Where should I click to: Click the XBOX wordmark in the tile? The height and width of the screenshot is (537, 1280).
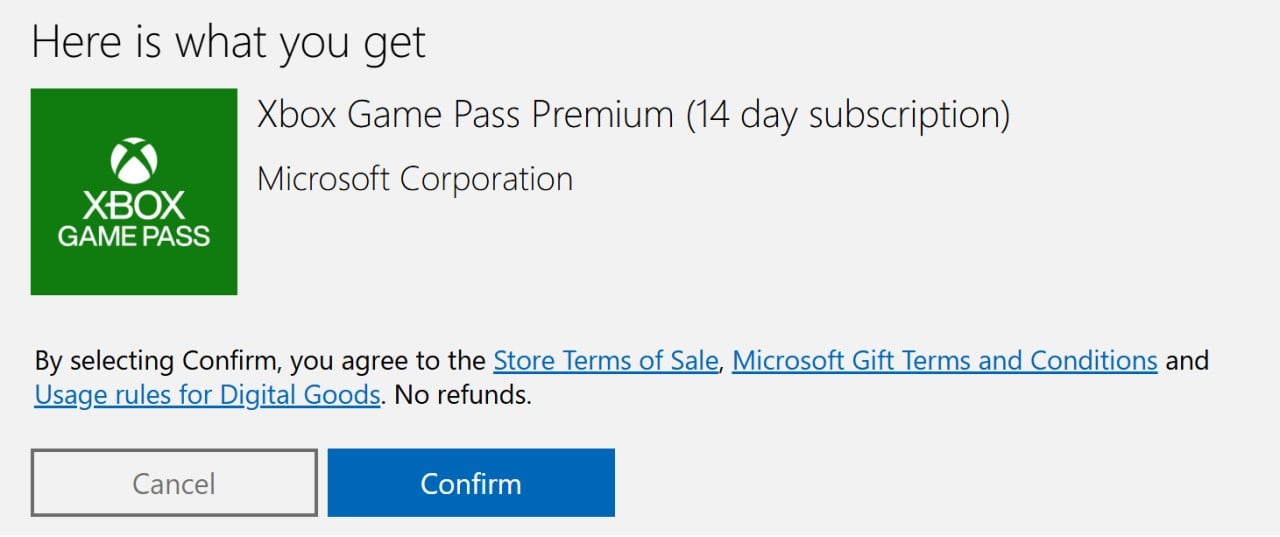pos(133,207)
